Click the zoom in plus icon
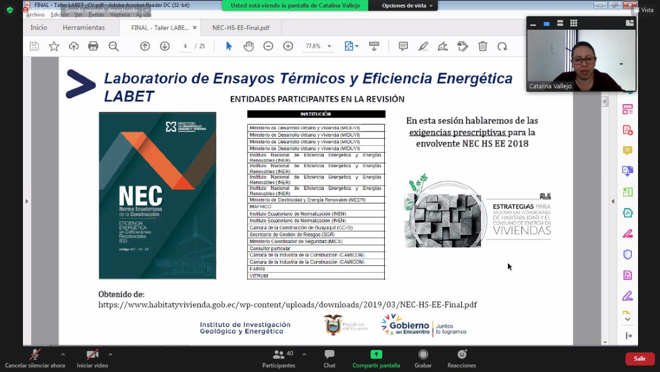The width and height of the screenshot is (660, 372). (x=288, y=46)
